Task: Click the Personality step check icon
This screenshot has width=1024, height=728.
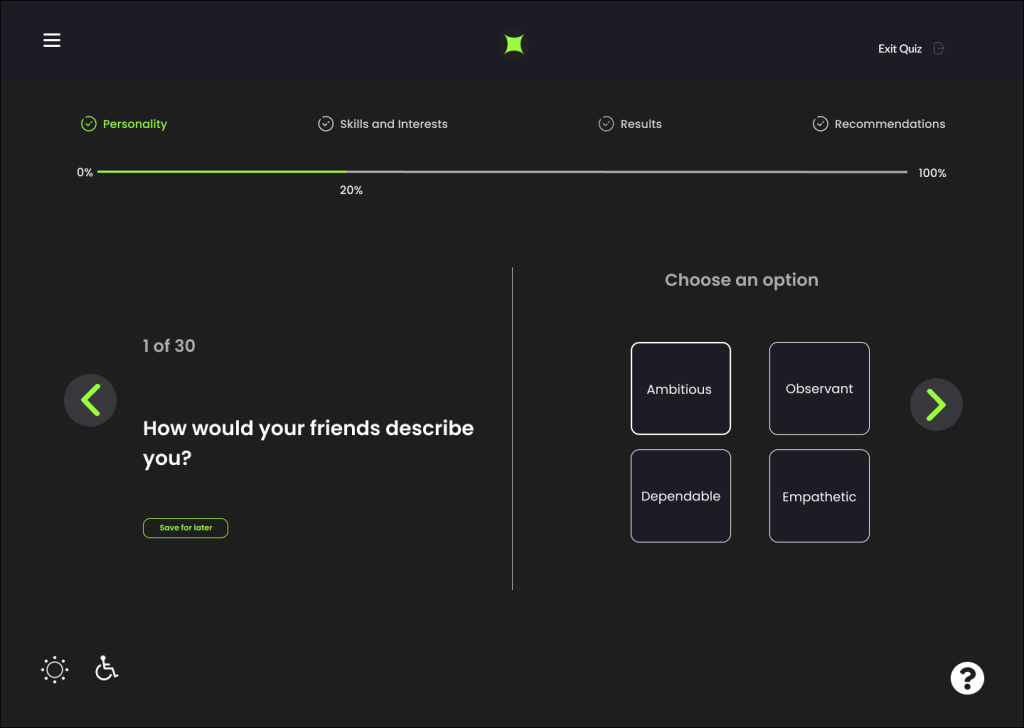Action: pyautogui.click(x=88, y=124)
